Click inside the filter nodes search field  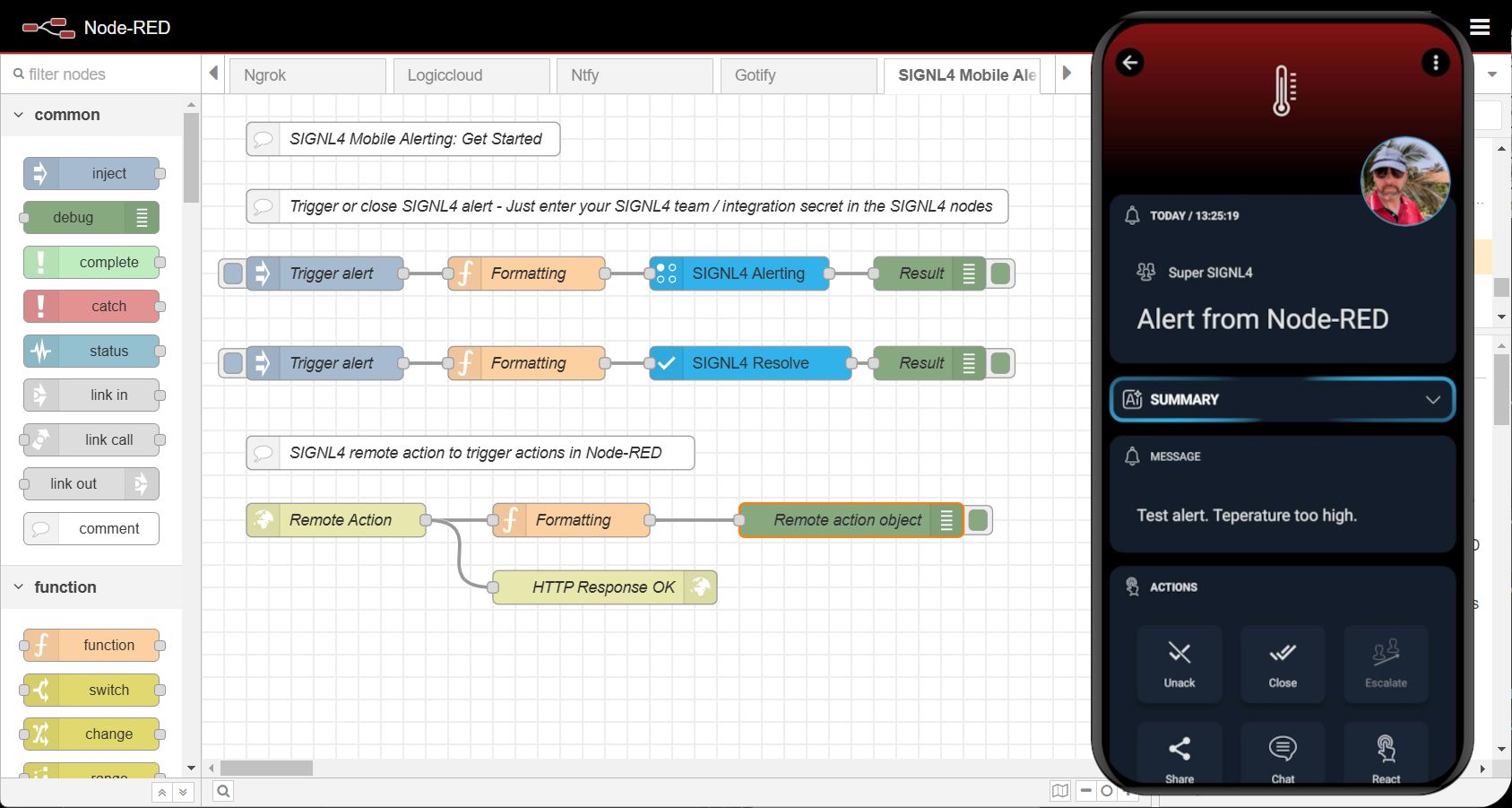coord(99,74)
